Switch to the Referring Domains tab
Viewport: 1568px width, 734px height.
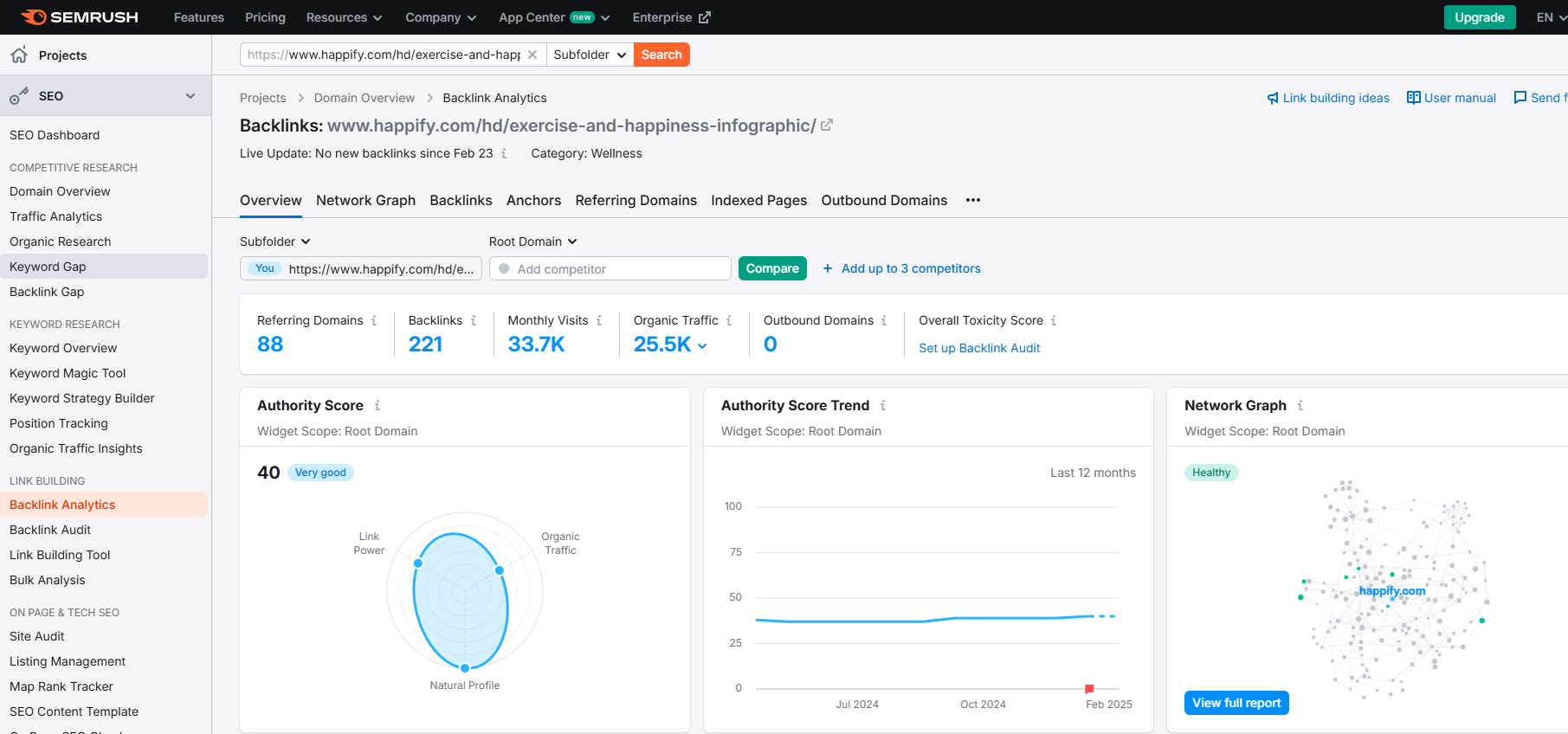[x=636, y=200]
